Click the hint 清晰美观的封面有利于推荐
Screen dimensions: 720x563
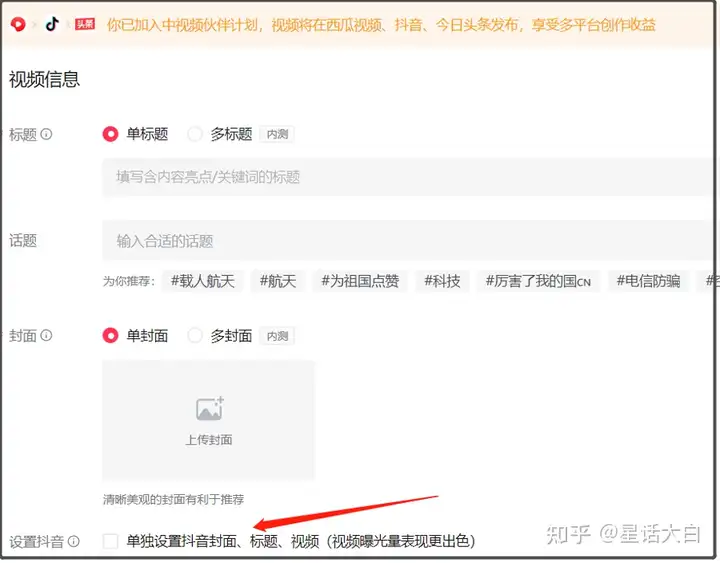pyautogui.click(x=174, y=499)
